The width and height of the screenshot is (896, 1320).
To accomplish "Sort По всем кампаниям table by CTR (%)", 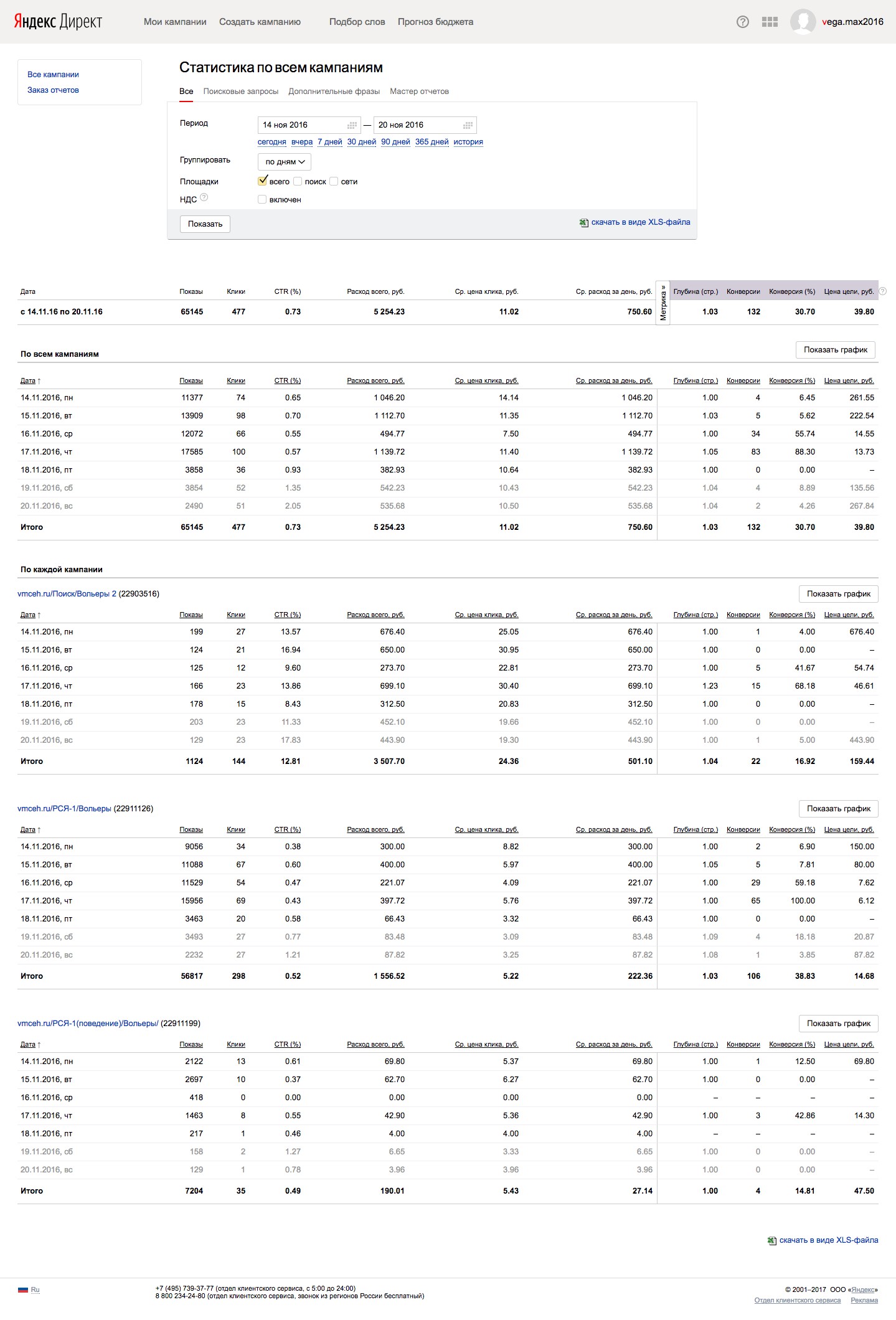I will point(288,380).
